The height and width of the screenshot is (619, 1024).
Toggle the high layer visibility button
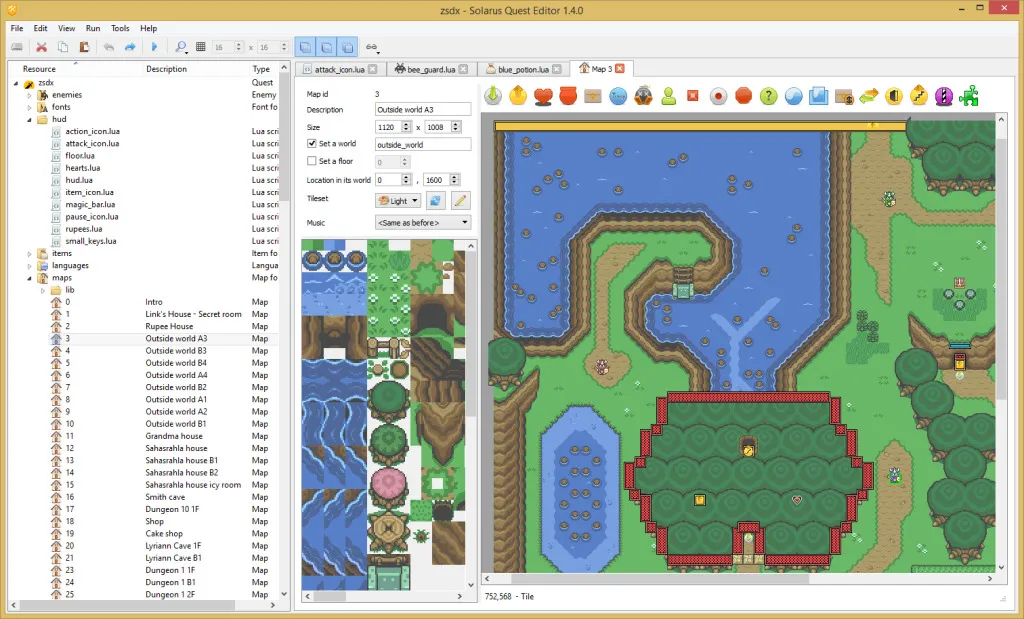click(x=348, y=46)
